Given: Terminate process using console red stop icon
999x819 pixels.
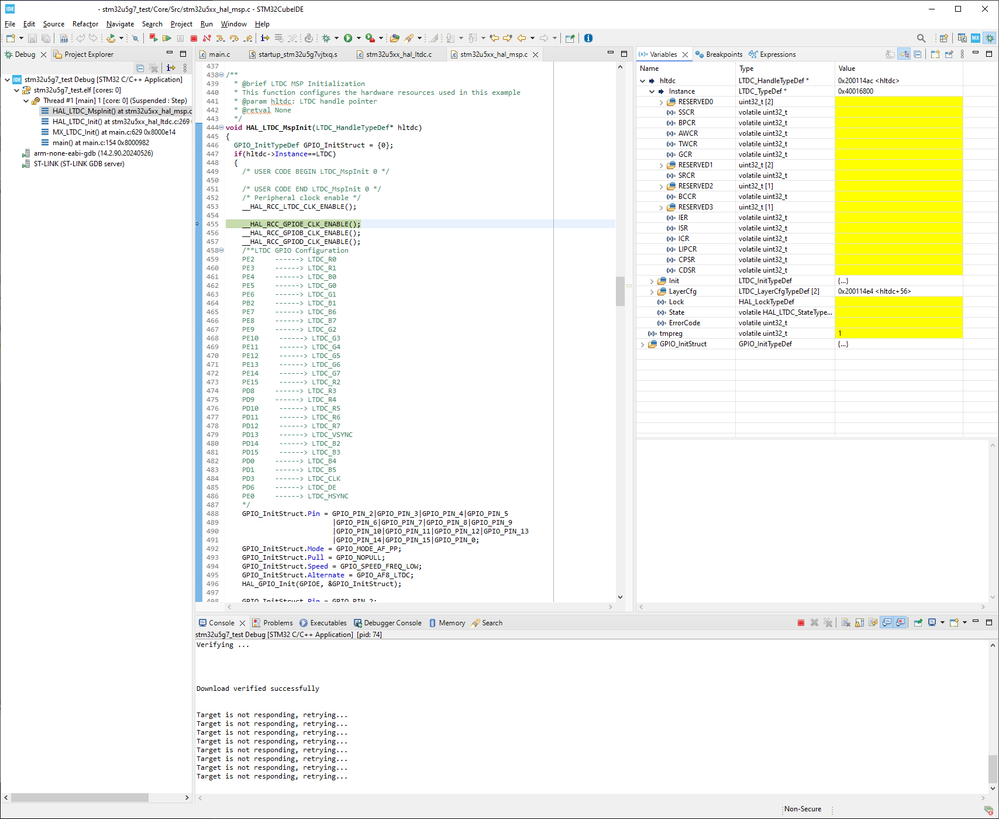Looking at the screenshot, I should (x=800, y=623).
